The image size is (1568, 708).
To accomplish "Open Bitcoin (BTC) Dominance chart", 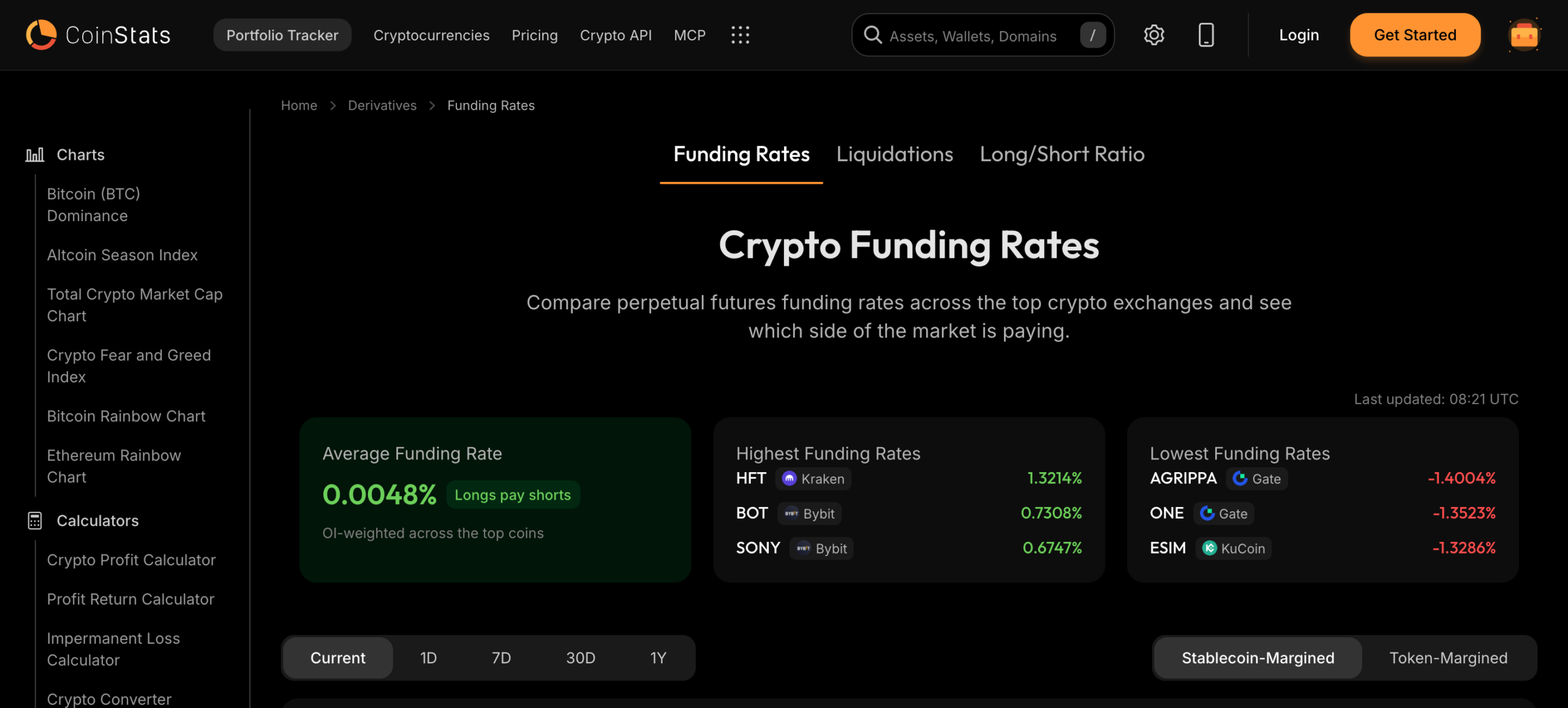I will [x=94, y=205].
